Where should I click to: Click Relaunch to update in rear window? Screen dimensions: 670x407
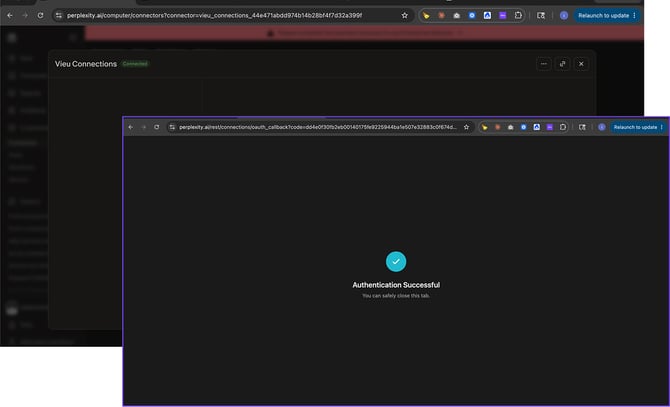(x=603, y=15)
